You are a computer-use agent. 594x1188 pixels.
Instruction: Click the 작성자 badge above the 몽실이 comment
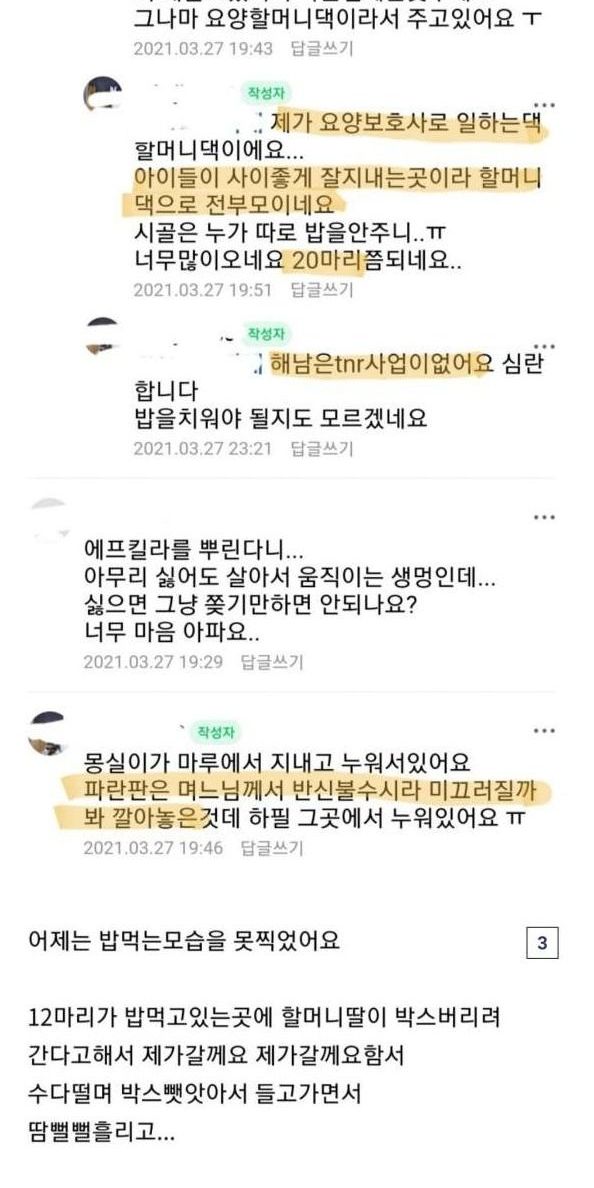214,732
